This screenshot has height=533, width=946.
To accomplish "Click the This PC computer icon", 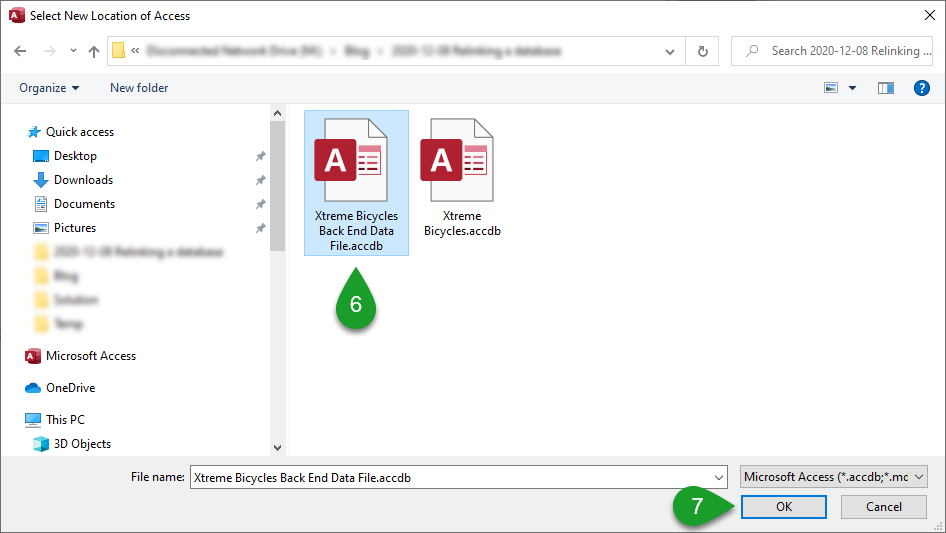I will [33, 420].
